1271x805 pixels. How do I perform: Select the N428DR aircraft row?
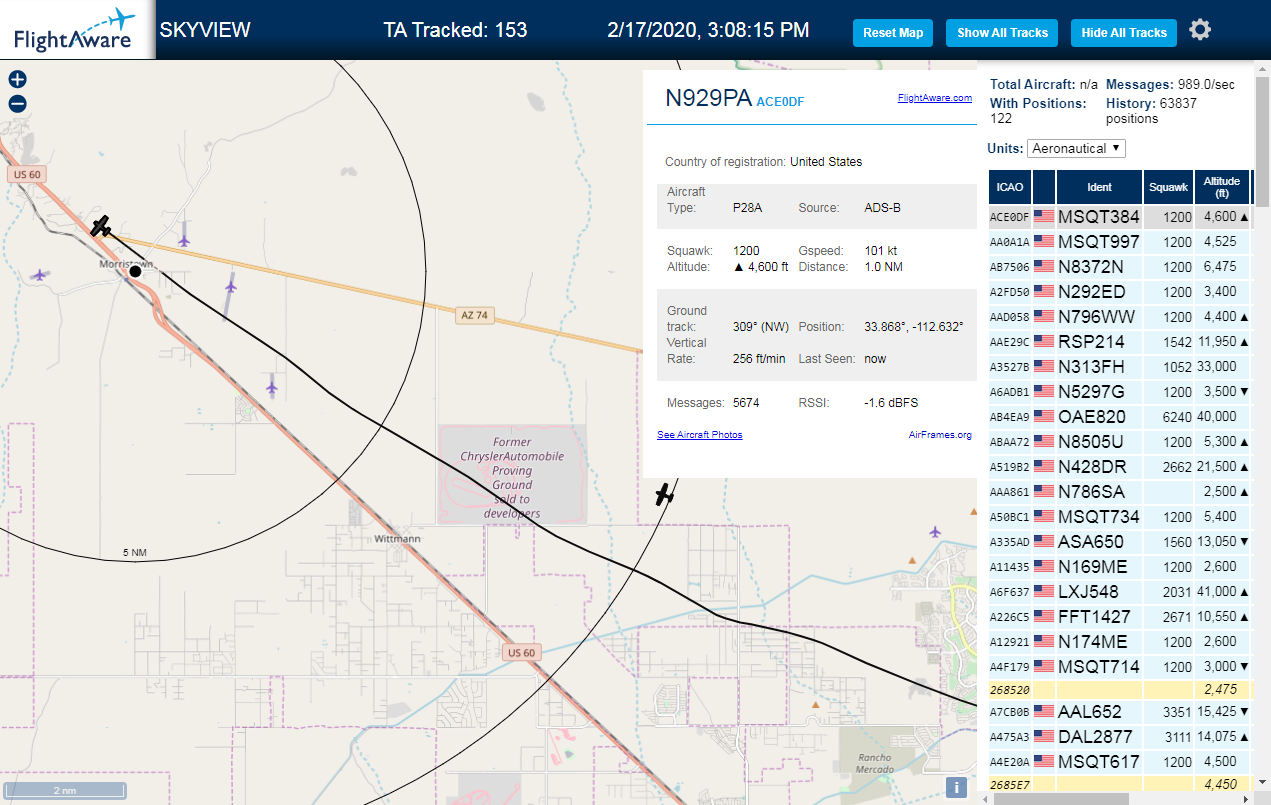[x=1119, y=466]
